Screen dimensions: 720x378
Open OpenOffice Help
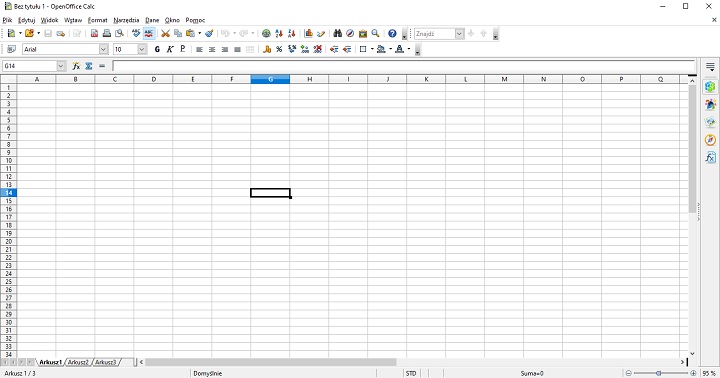tap(392, 34)
